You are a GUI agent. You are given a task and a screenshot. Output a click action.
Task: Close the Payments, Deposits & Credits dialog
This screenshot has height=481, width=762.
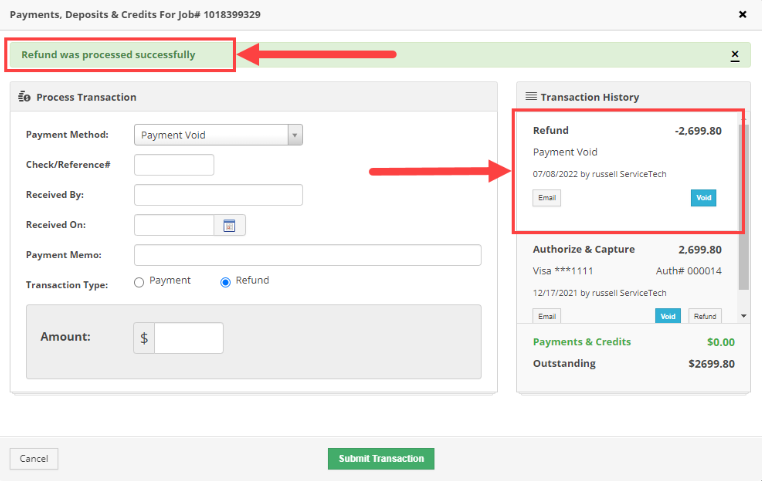pyautogui.click(x=743, y=15)
